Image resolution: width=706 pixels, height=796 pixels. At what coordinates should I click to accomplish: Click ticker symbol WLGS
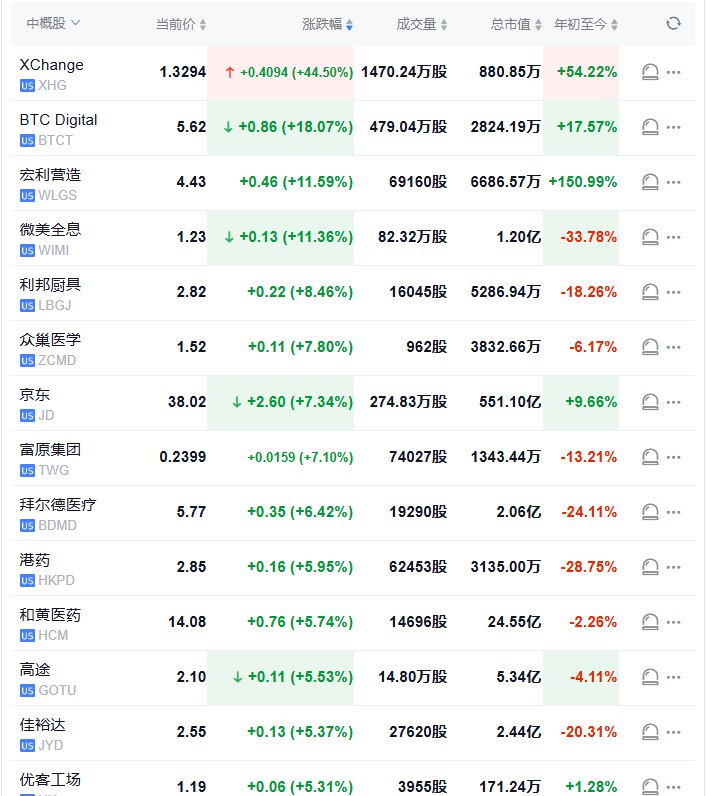click(57, 195)
